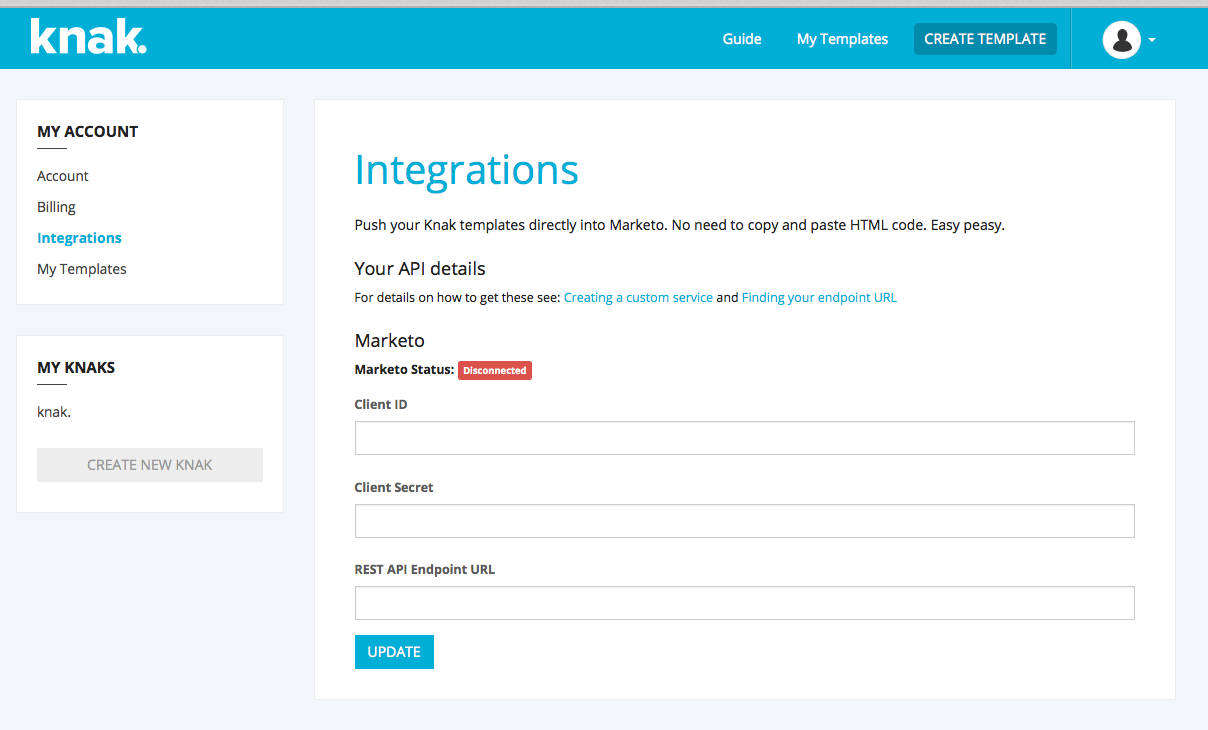
Task: Focus the Client Secret input field
Action: click(744, 521)
